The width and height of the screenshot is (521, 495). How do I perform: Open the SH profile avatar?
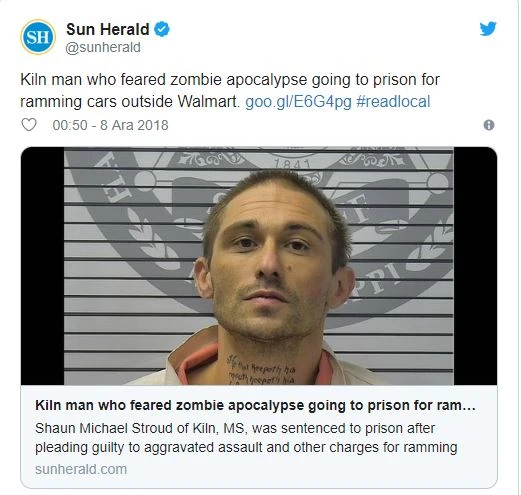[x=38, y=37]
